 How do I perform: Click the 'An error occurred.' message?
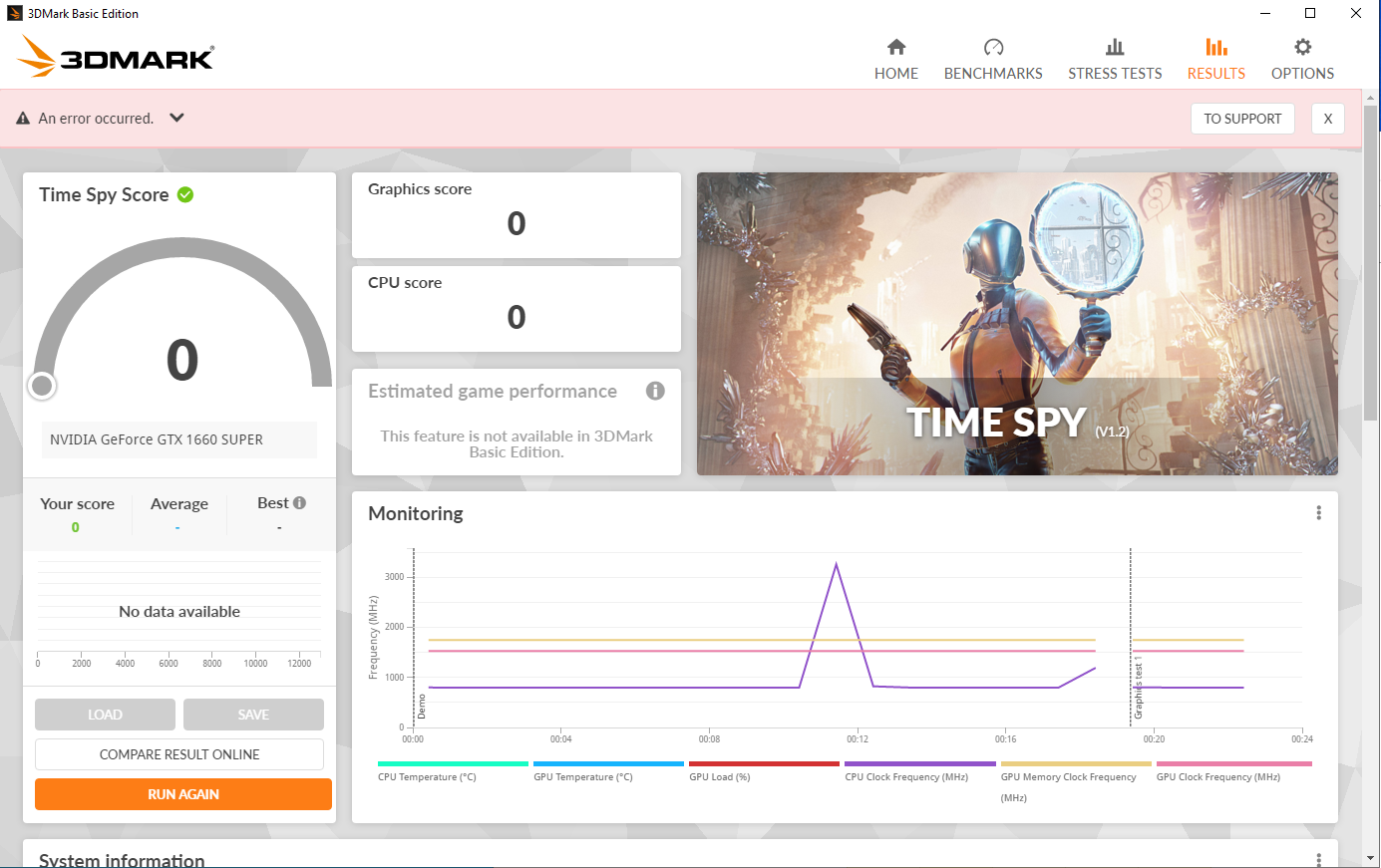[x=96, y=118]
